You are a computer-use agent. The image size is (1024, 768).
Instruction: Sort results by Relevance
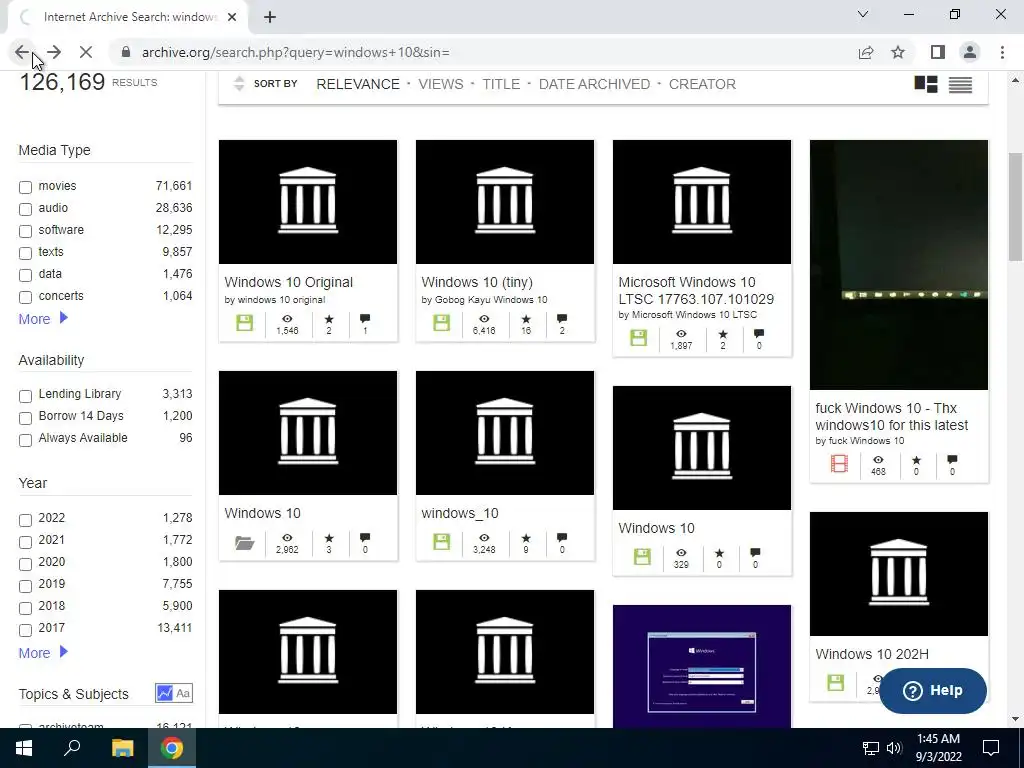point(358,84)
